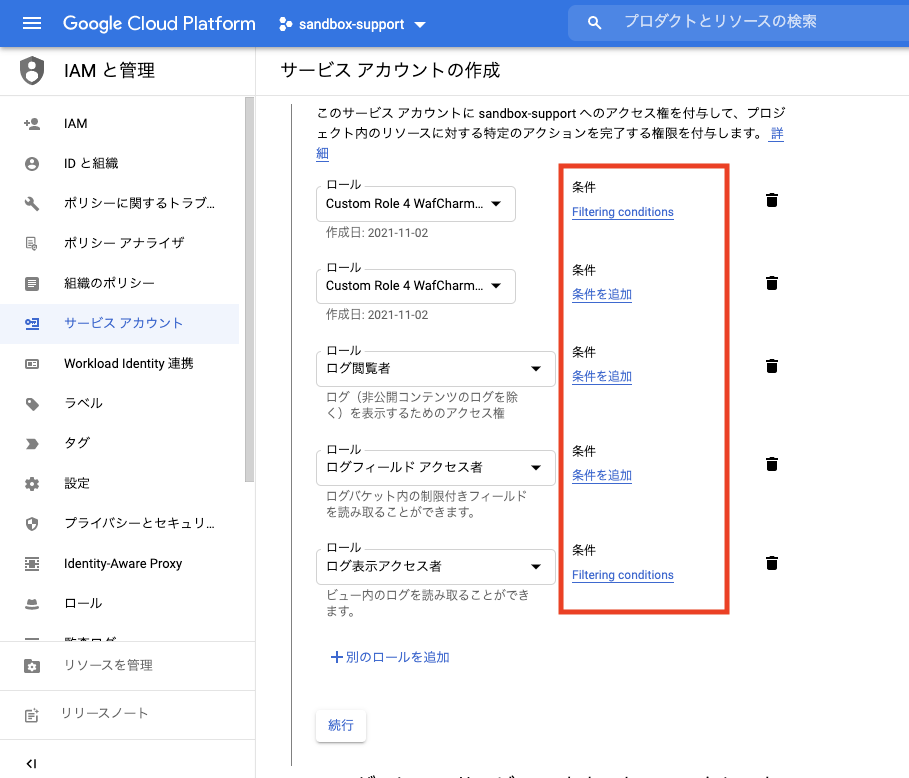Open サービス アカウント in the sidebar
The height and width of the screenshot is (778, 909).
123,323
